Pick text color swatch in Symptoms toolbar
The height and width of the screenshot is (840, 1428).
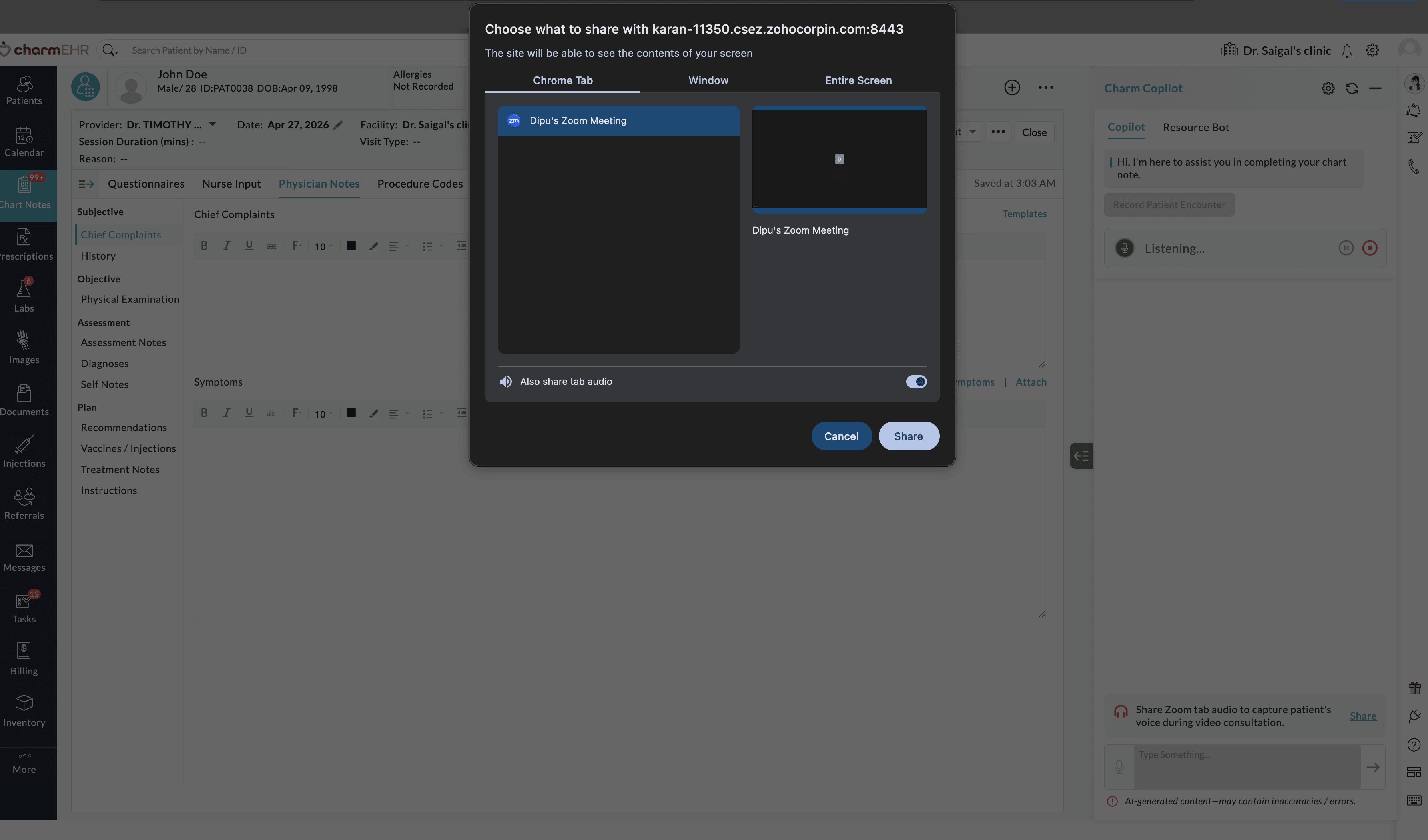pos(351,413)
